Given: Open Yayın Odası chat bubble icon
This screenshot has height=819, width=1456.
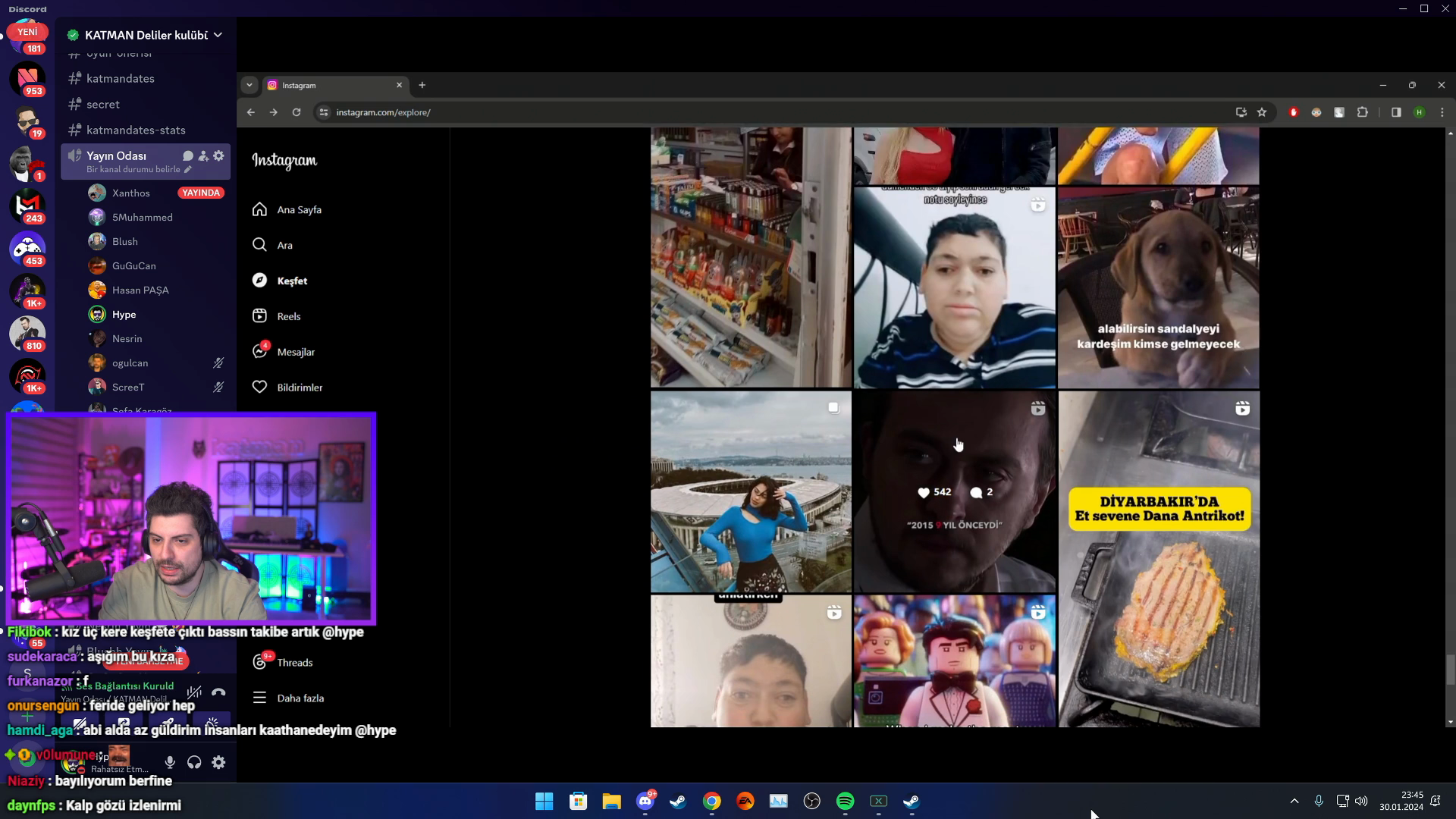Looking at the screenshot, I should (x=188, y=155).
